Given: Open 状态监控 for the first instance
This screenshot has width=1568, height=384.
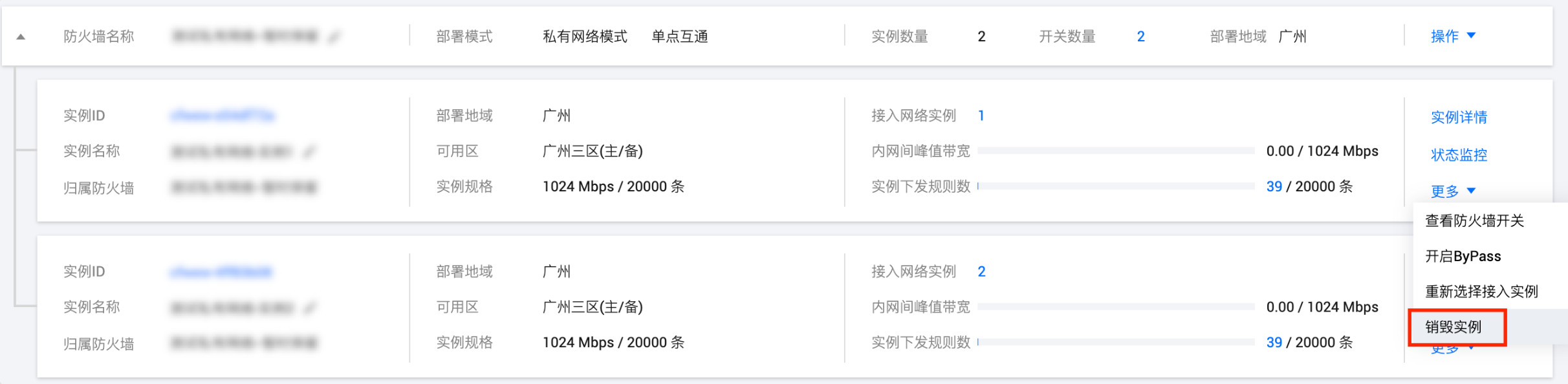Looking at the screenshot, I should [x=1459, y=155].
